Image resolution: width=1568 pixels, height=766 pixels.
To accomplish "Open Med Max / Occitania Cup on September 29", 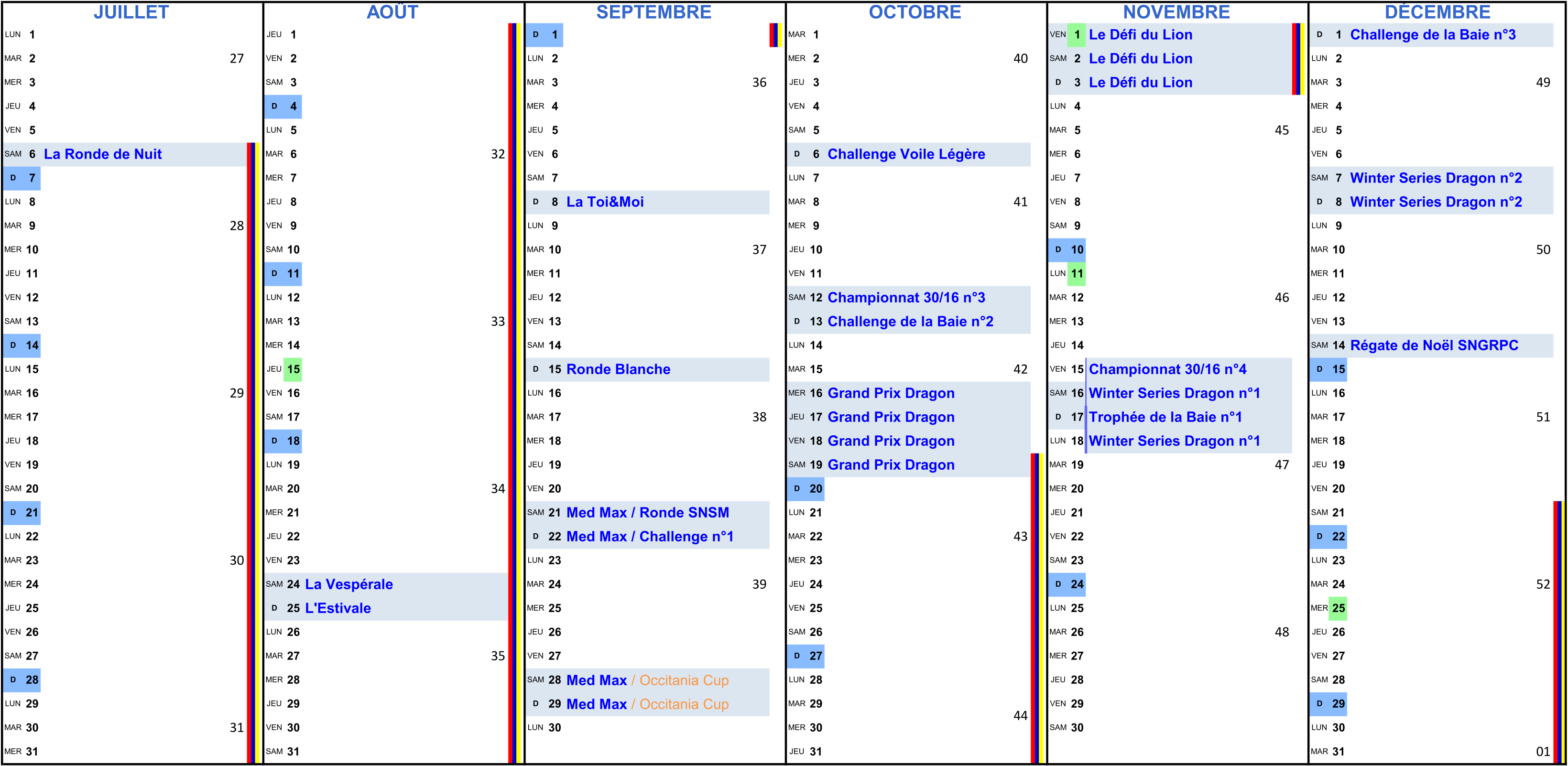I will [648, 704].
